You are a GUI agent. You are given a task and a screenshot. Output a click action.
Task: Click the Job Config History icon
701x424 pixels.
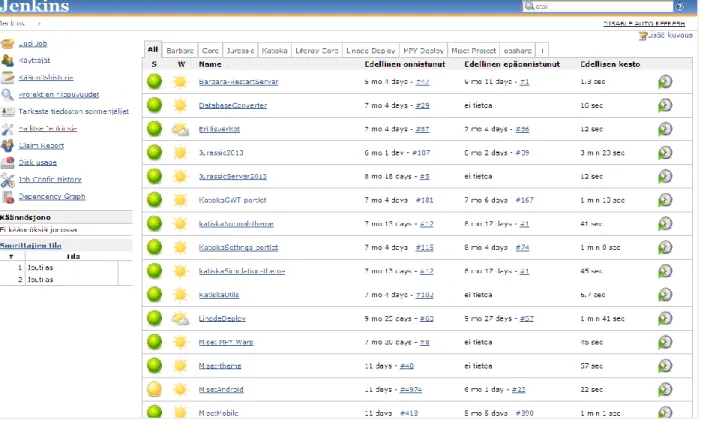pyautogui.click(x=8, y=179)
